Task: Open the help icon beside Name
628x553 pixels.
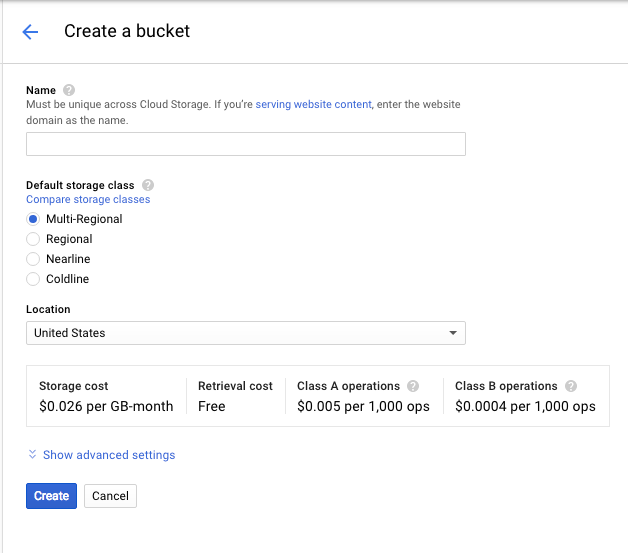Action: 69,90
